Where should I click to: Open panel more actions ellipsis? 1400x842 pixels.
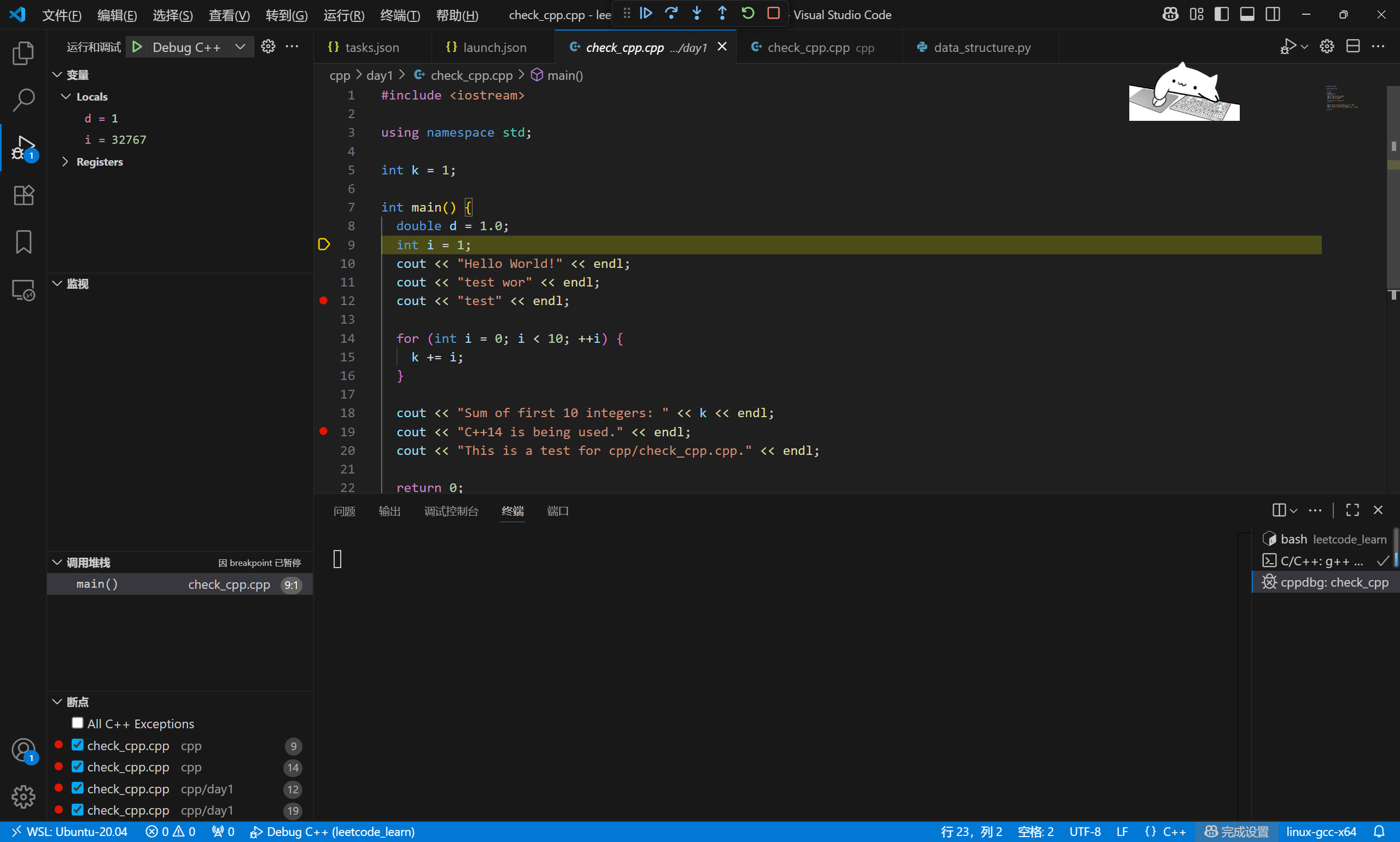click(x=1315, y=510)
